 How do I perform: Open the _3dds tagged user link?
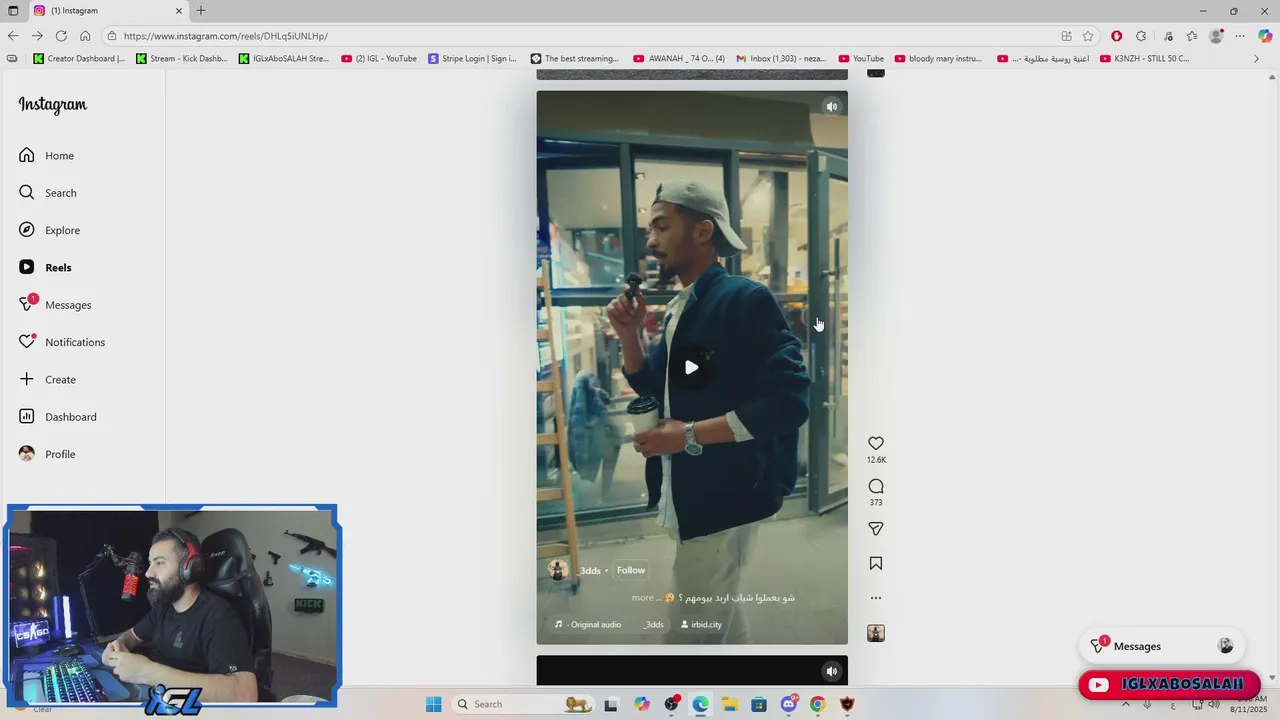[x=653, y=624]
